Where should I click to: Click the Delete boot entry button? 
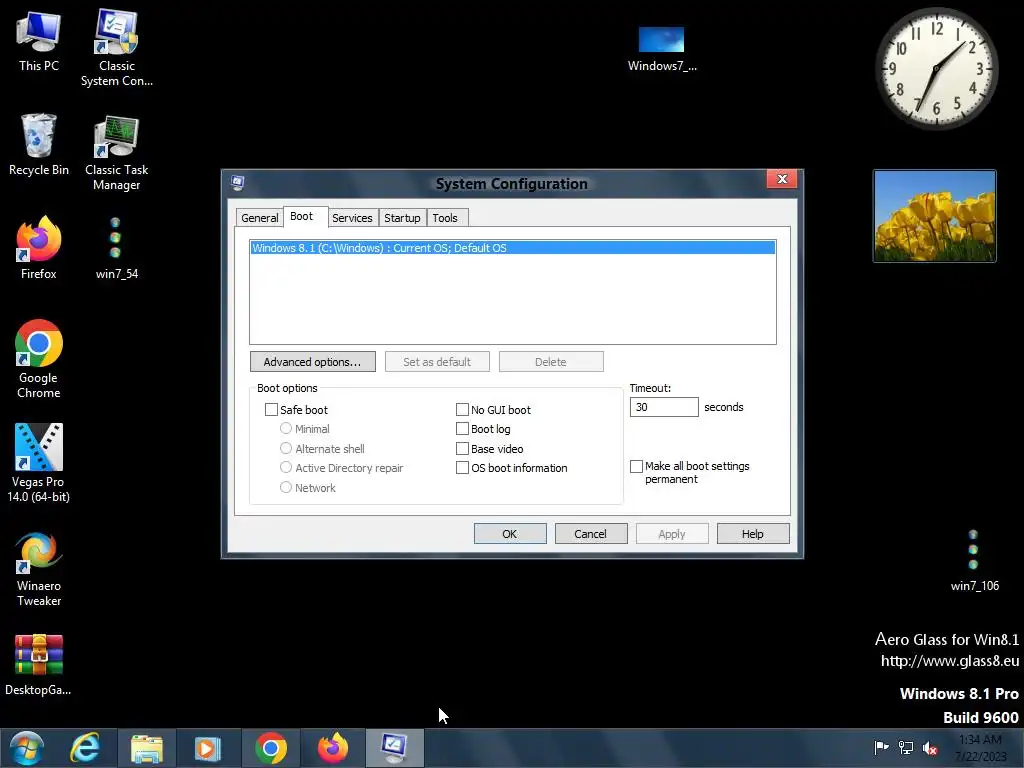pyautogui.click(x=551, y=362)
